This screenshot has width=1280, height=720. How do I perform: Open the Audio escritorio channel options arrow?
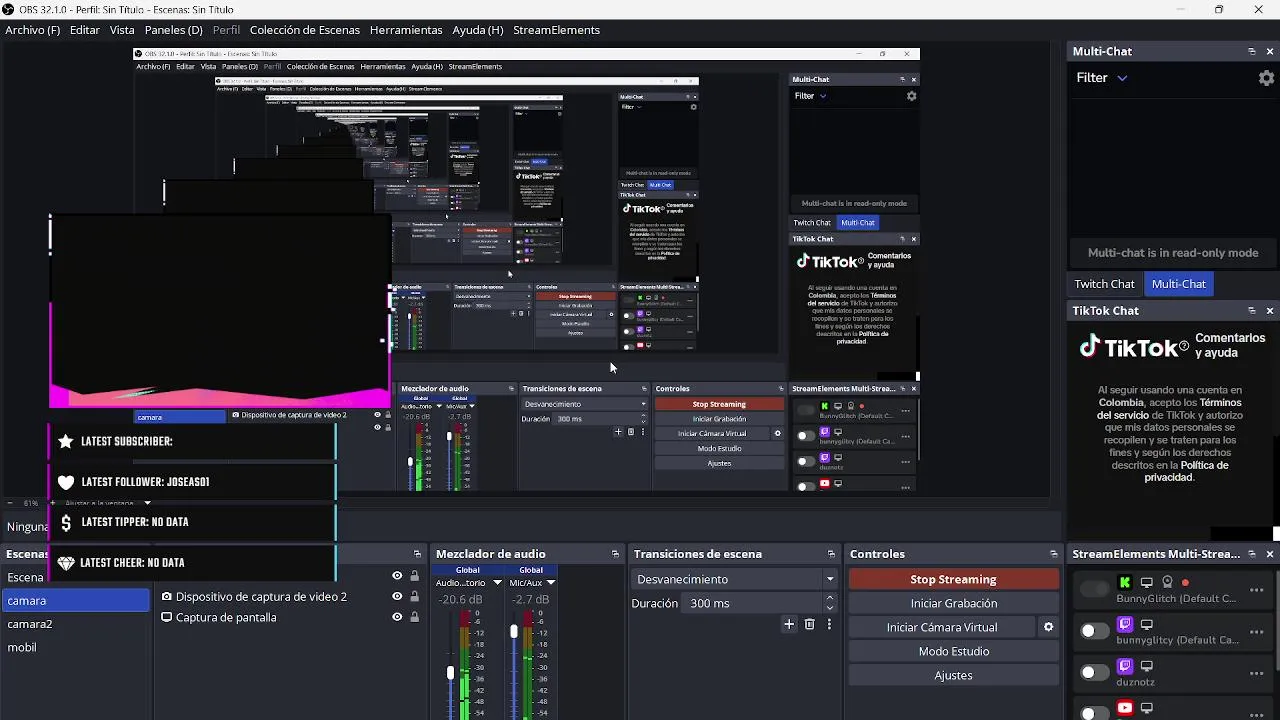[497, 583]
